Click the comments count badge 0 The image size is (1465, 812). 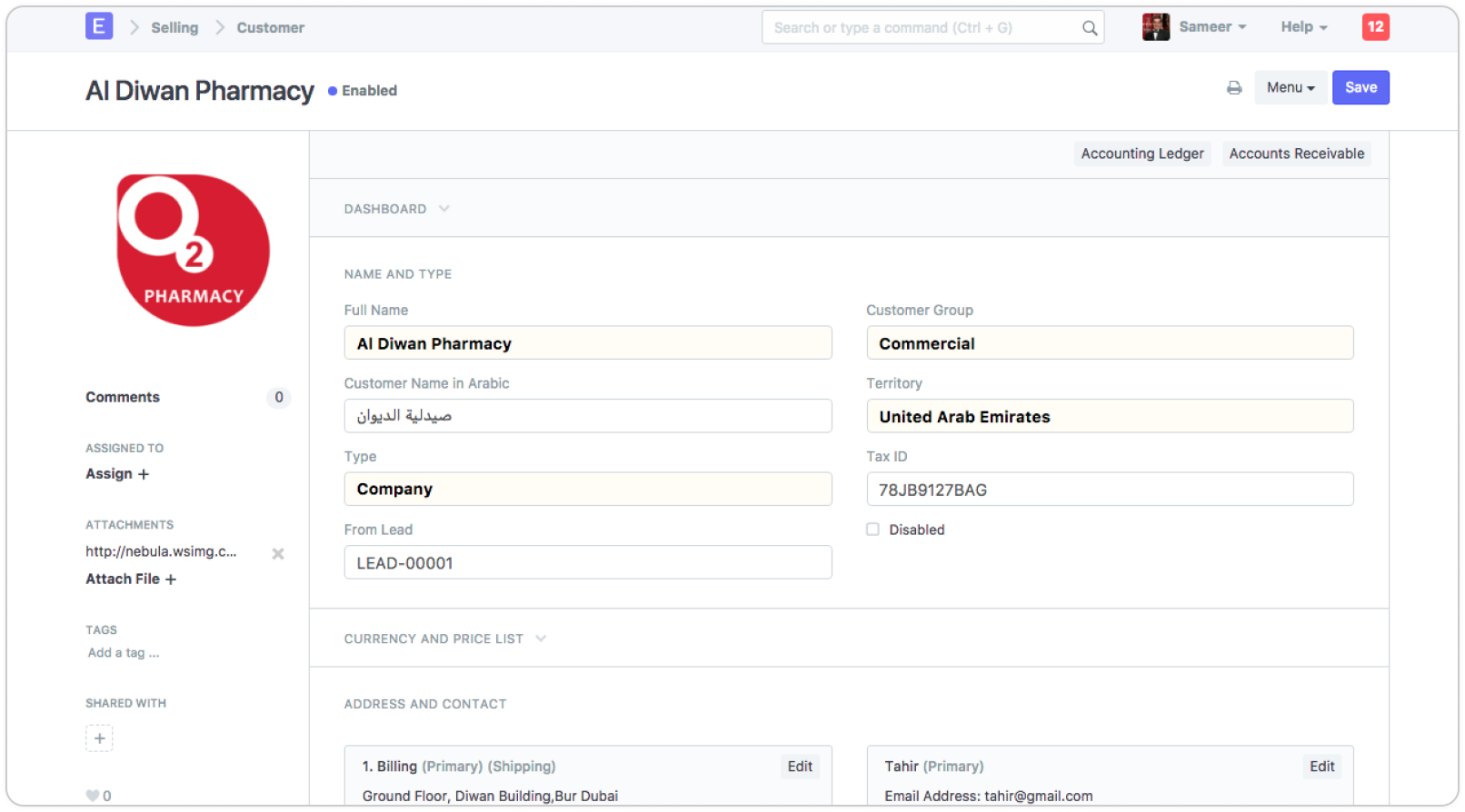click(279, 398)
